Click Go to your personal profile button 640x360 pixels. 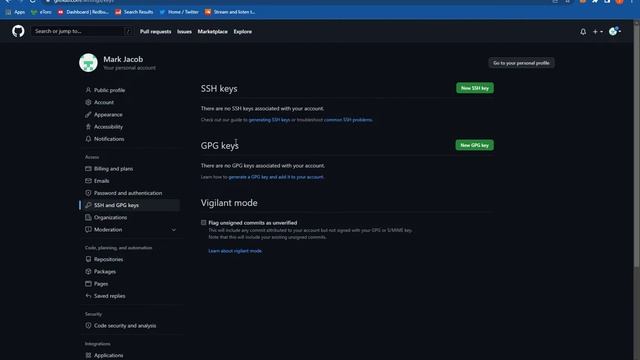click(x=521, y=63)
